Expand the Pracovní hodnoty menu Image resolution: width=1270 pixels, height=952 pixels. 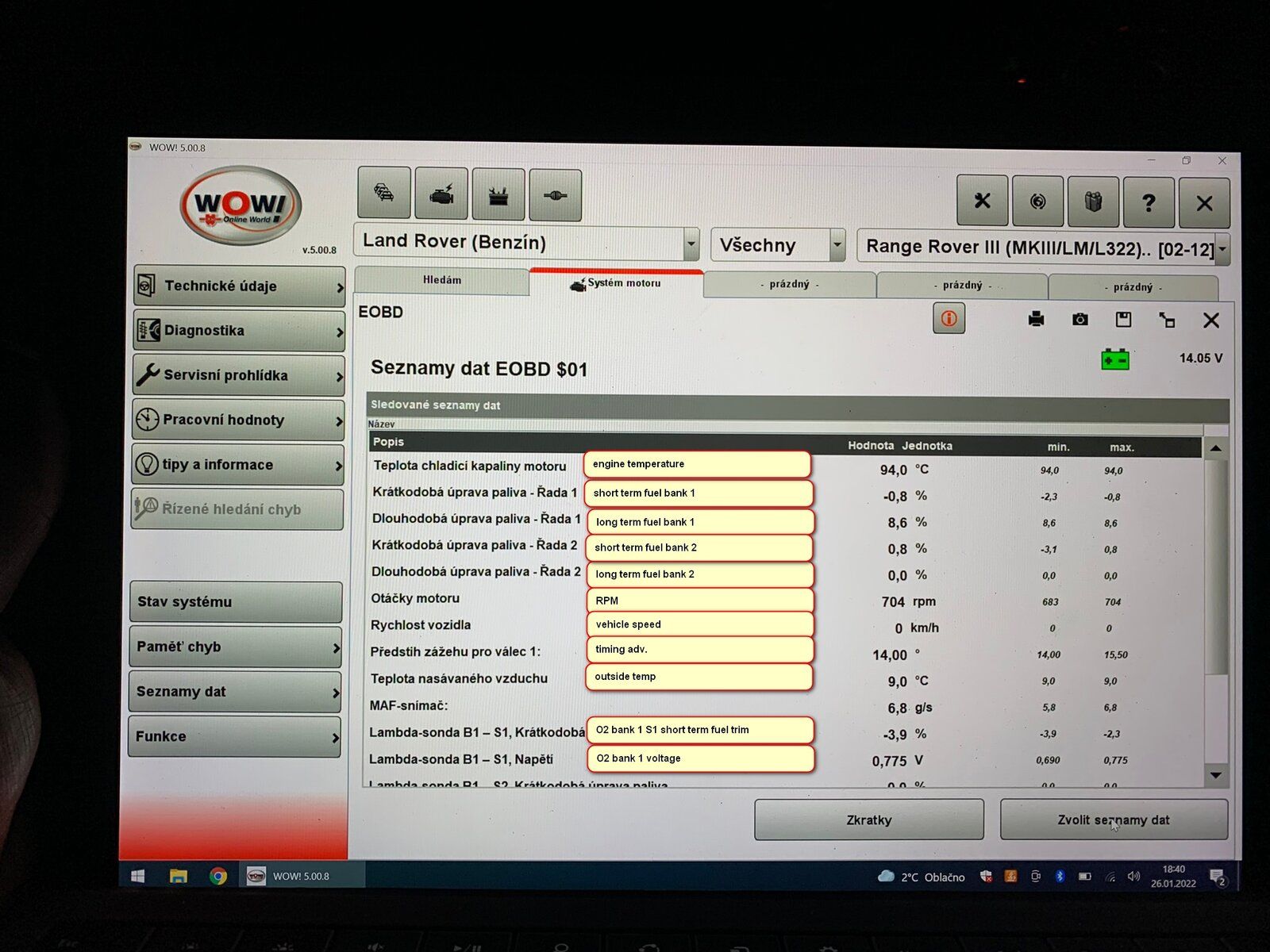click(238, 420)
